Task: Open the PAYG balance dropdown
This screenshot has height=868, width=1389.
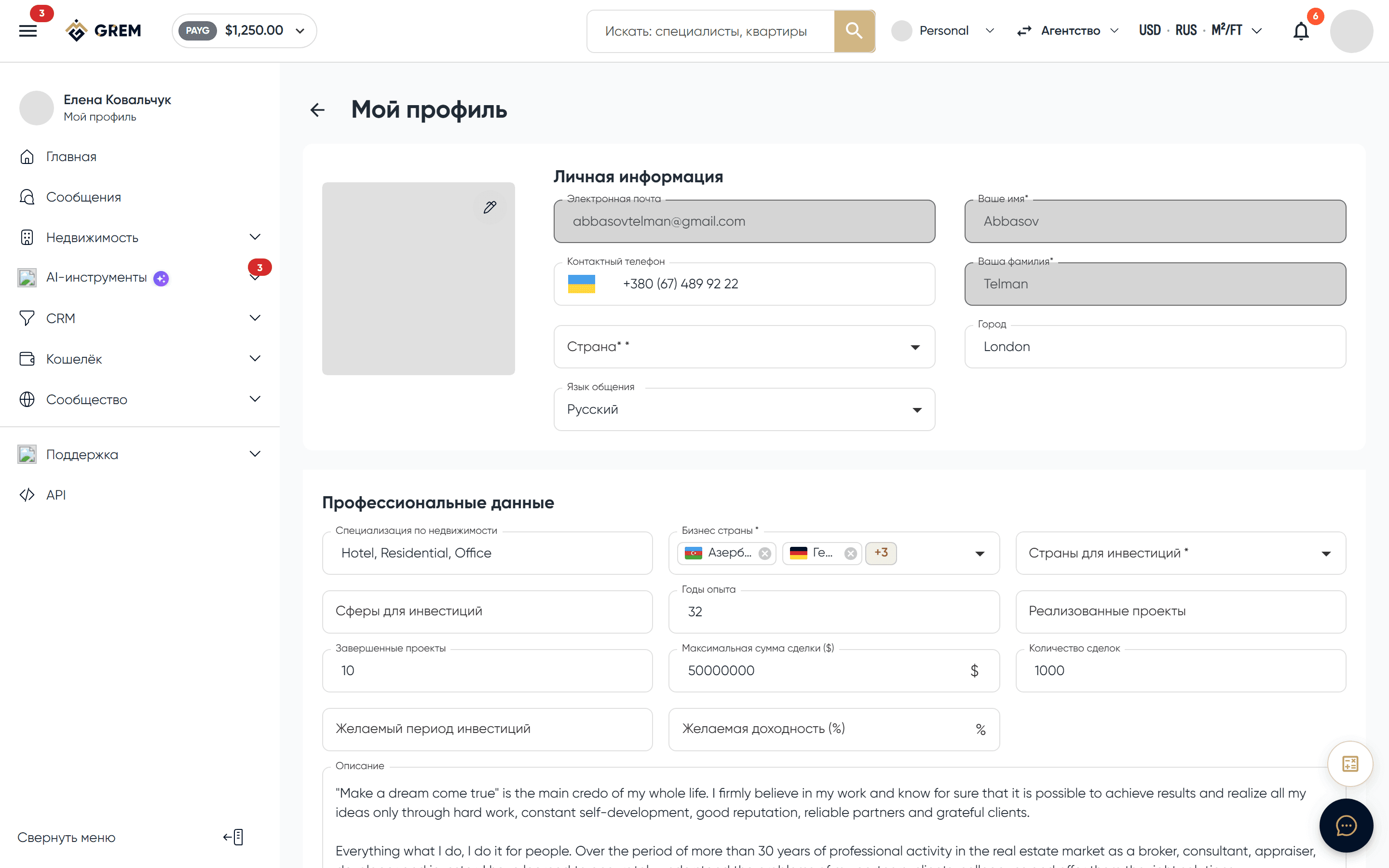Action: 244,30
